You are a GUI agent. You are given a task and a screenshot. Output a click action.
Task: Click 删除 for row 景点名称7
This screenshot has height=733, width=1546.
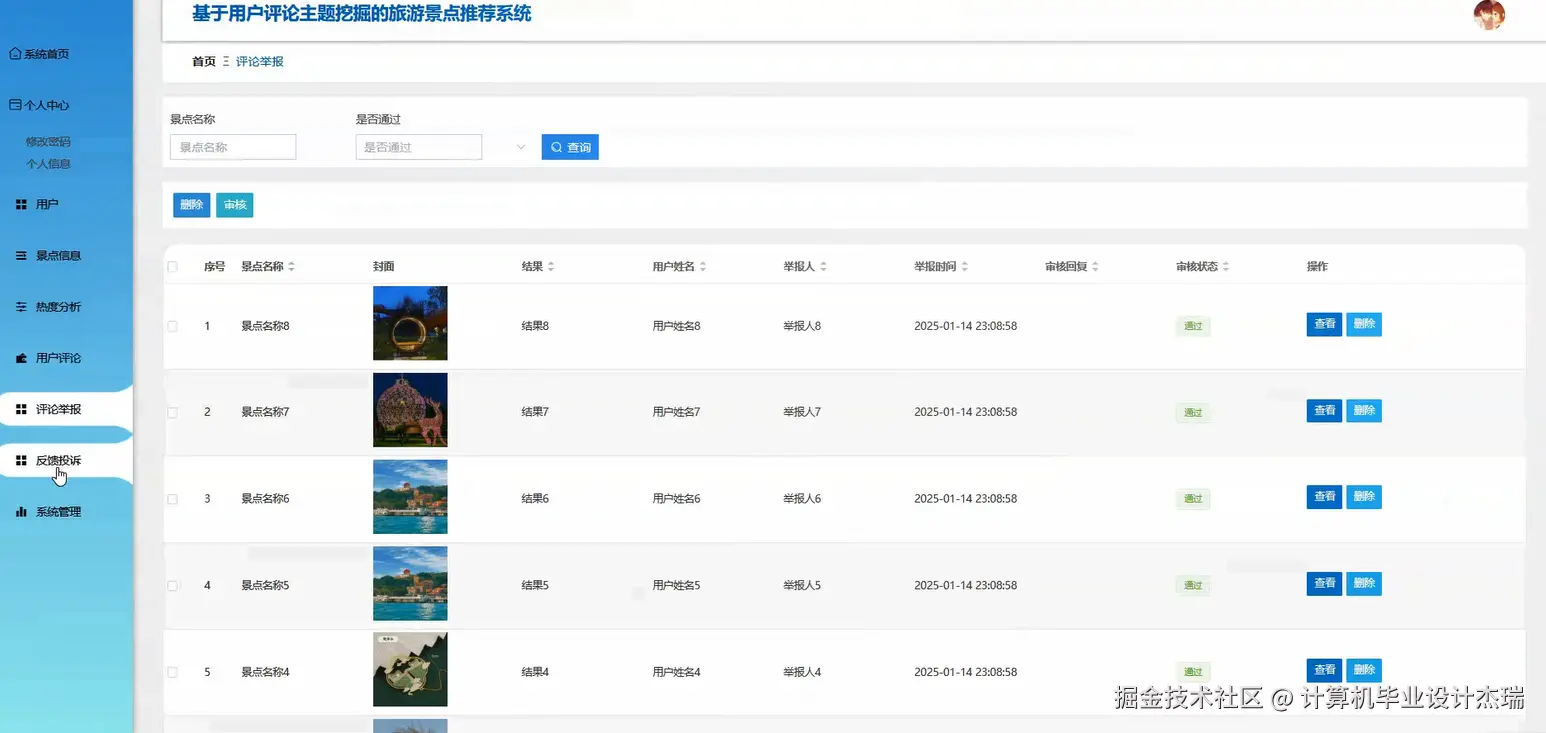point(1364,411)
